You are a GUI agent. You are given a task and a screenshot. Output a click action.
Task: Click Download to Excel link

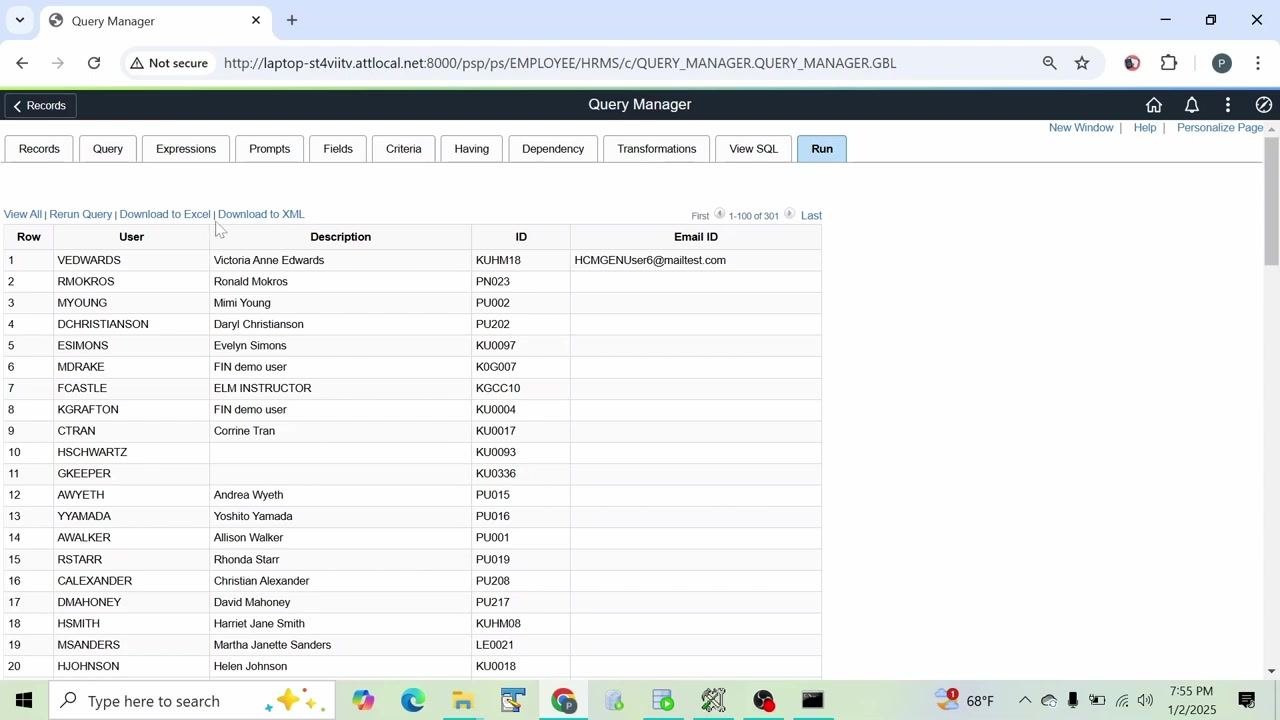(x=165, y=215)
